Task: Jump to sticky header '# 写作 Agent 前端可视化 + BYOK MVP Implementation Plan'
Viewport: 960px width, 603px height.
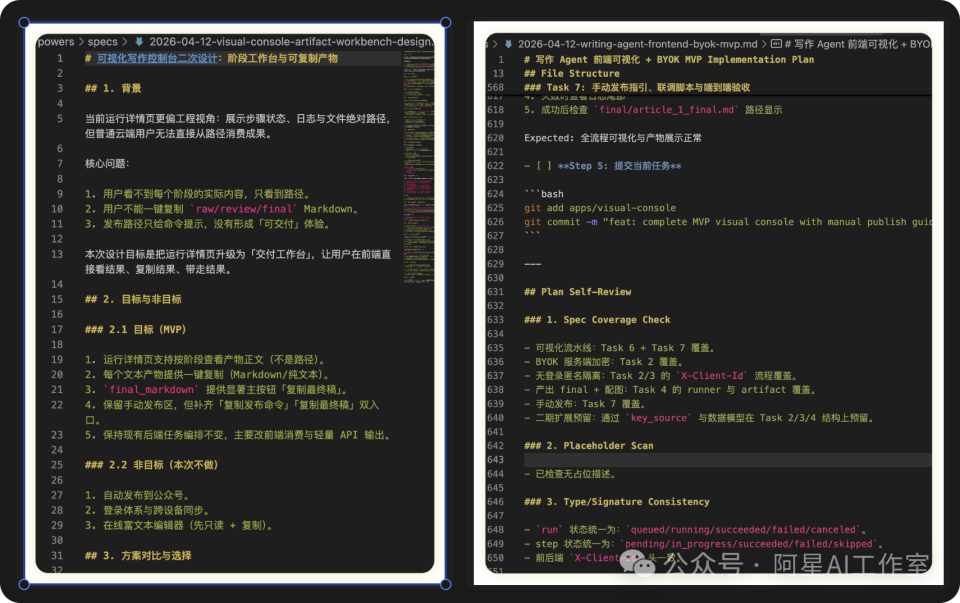Action: click(x=669, y=59)
